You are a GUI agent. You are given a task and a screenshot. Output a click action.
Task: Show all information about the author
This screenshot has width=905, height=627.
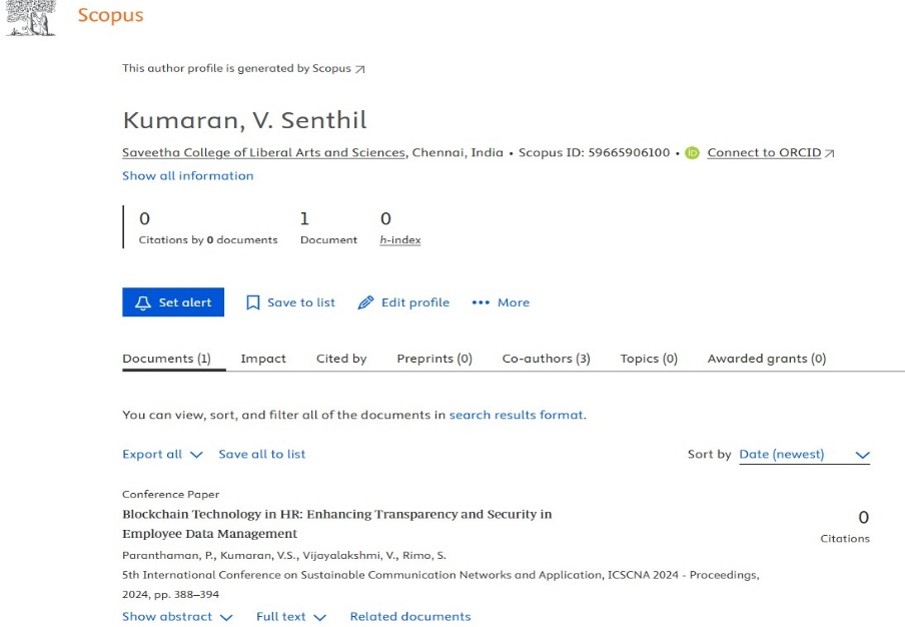[x=188, y=176]
